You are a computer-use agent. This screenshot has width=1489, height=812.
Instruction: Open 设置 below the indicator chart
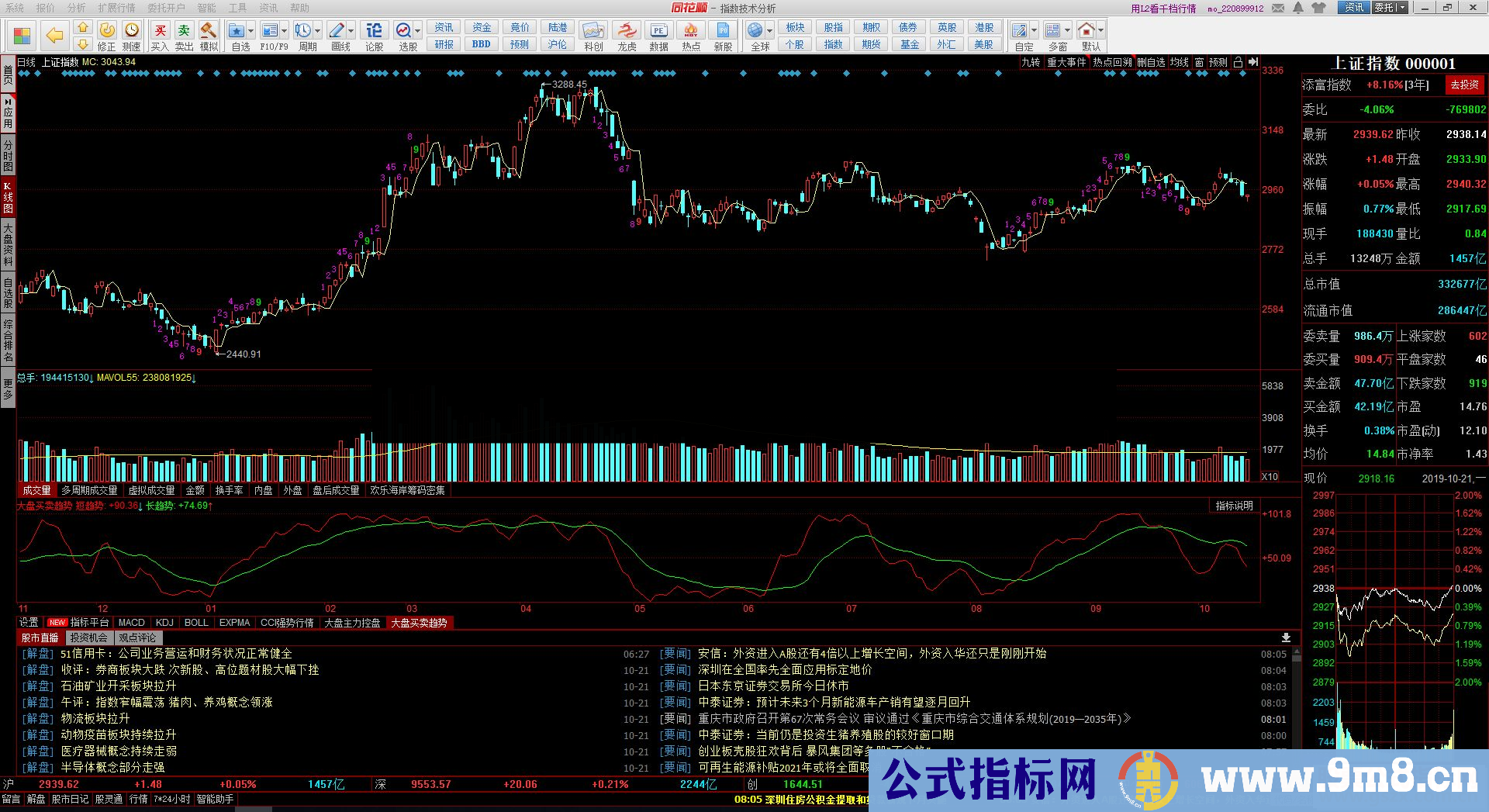(29, 623)
